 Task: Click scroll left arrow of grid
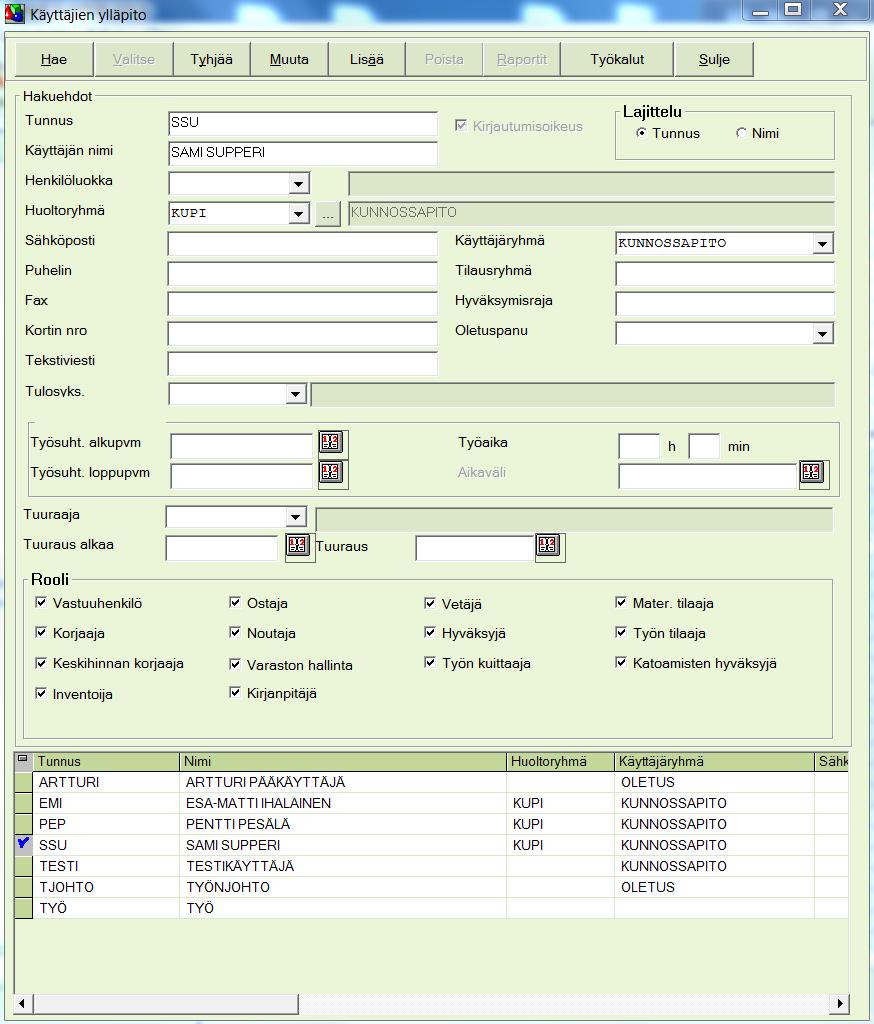pos(23,1002)
